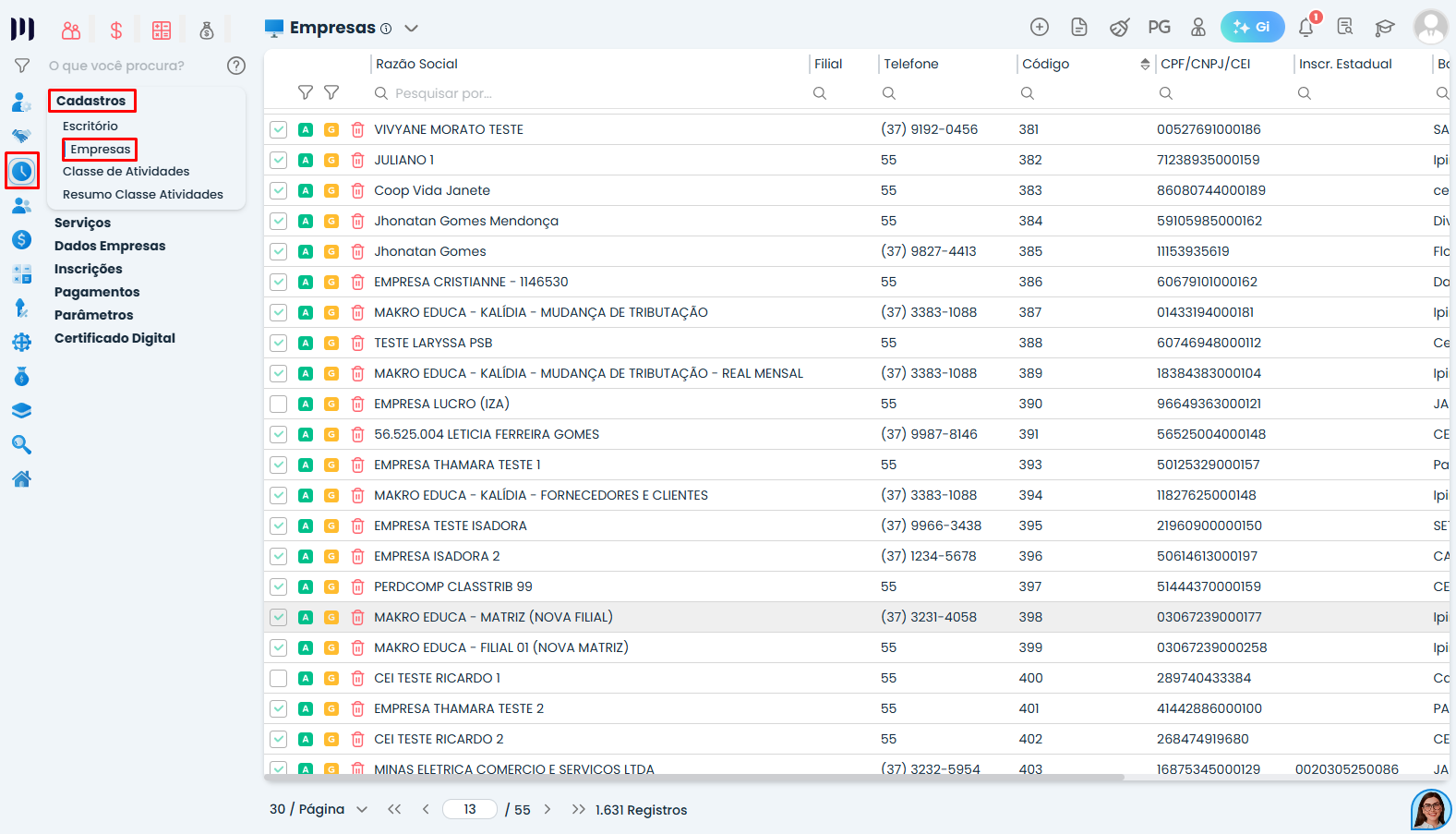Click green A badge for JULIANO 1
The height and width of the screenshot is (834, 1456).
[306, 161]
